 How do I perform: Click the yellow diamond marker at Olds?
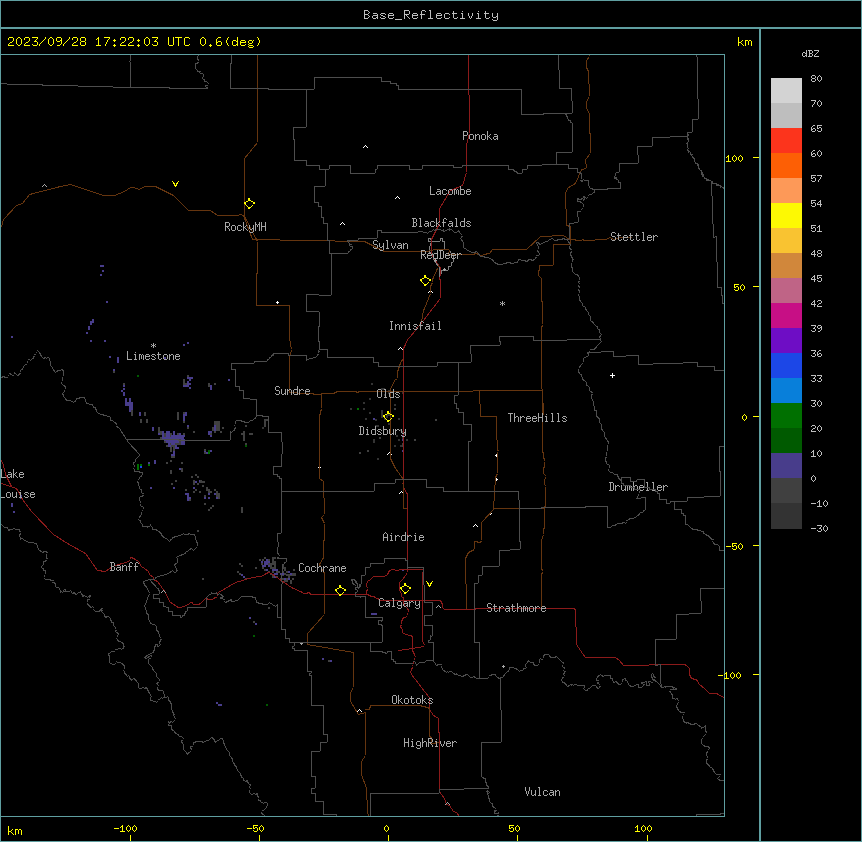tap(388, 417)
